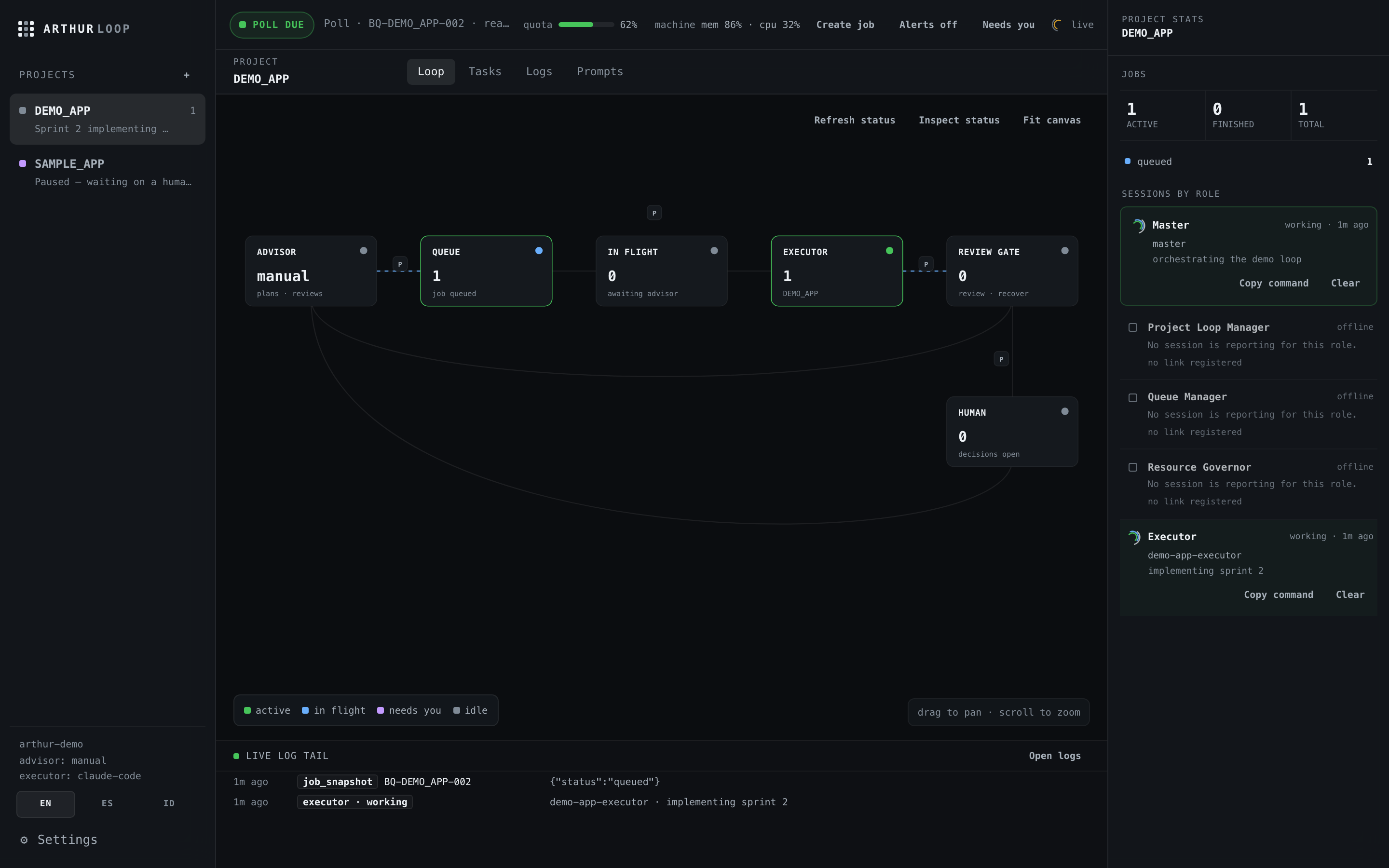
Task: Copy command for Master session
Action: (x=1274, y=283)
